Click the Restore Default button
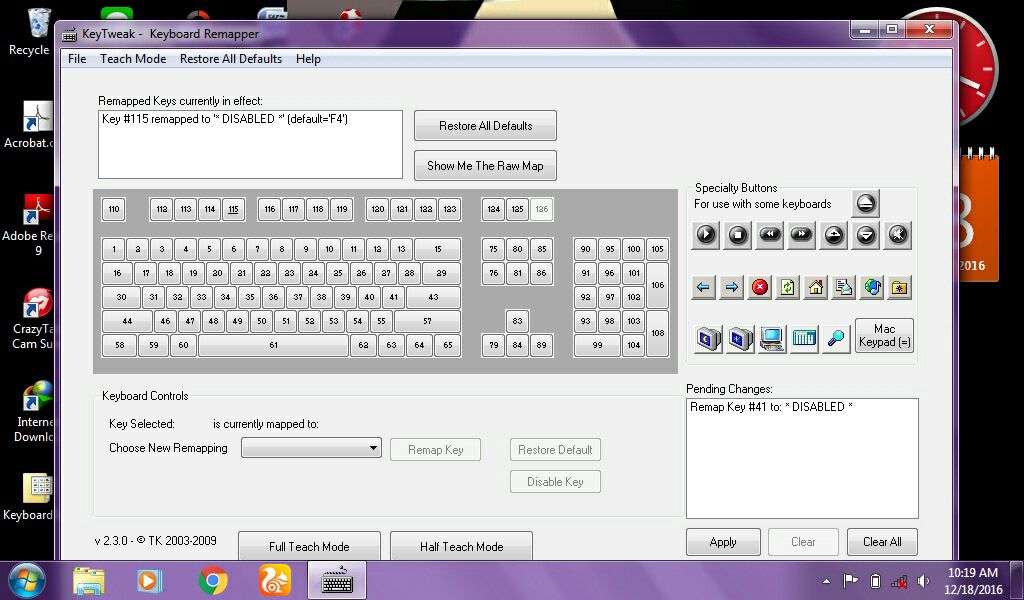 click(555, 449)
